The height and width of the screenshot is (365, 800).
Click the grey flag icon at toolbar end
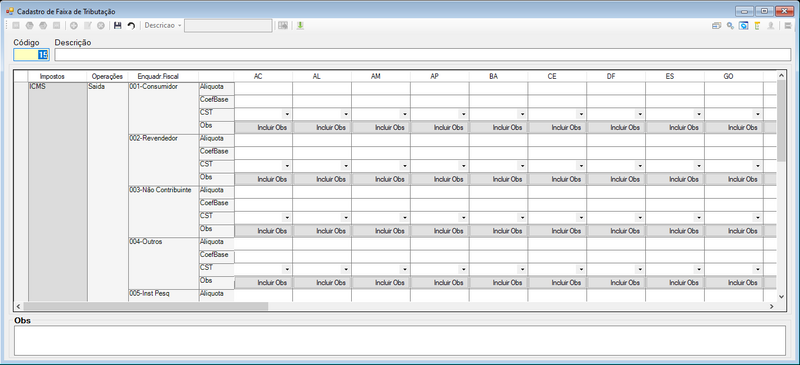(x=788, y=26)
